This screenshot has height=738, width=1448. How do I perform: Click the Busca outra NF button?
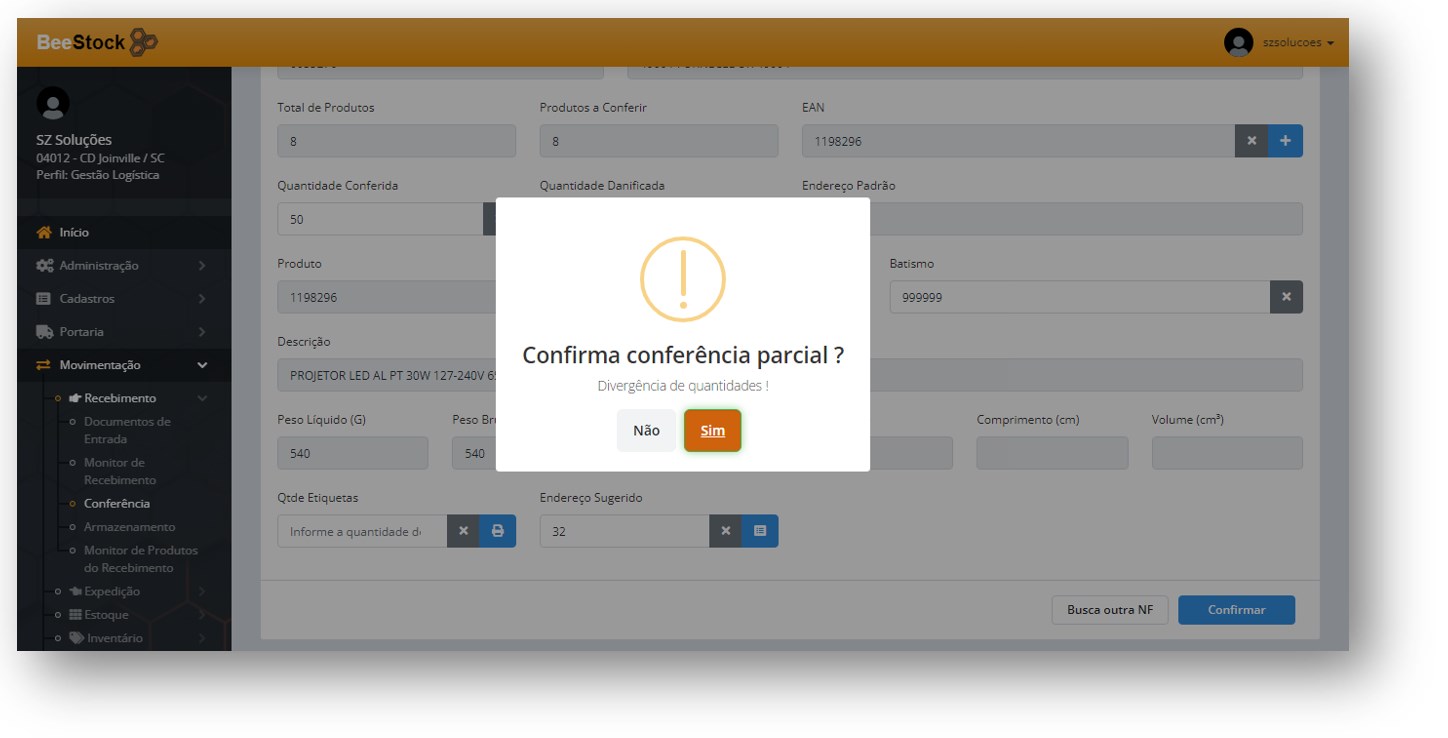[x=1109, y=610]
